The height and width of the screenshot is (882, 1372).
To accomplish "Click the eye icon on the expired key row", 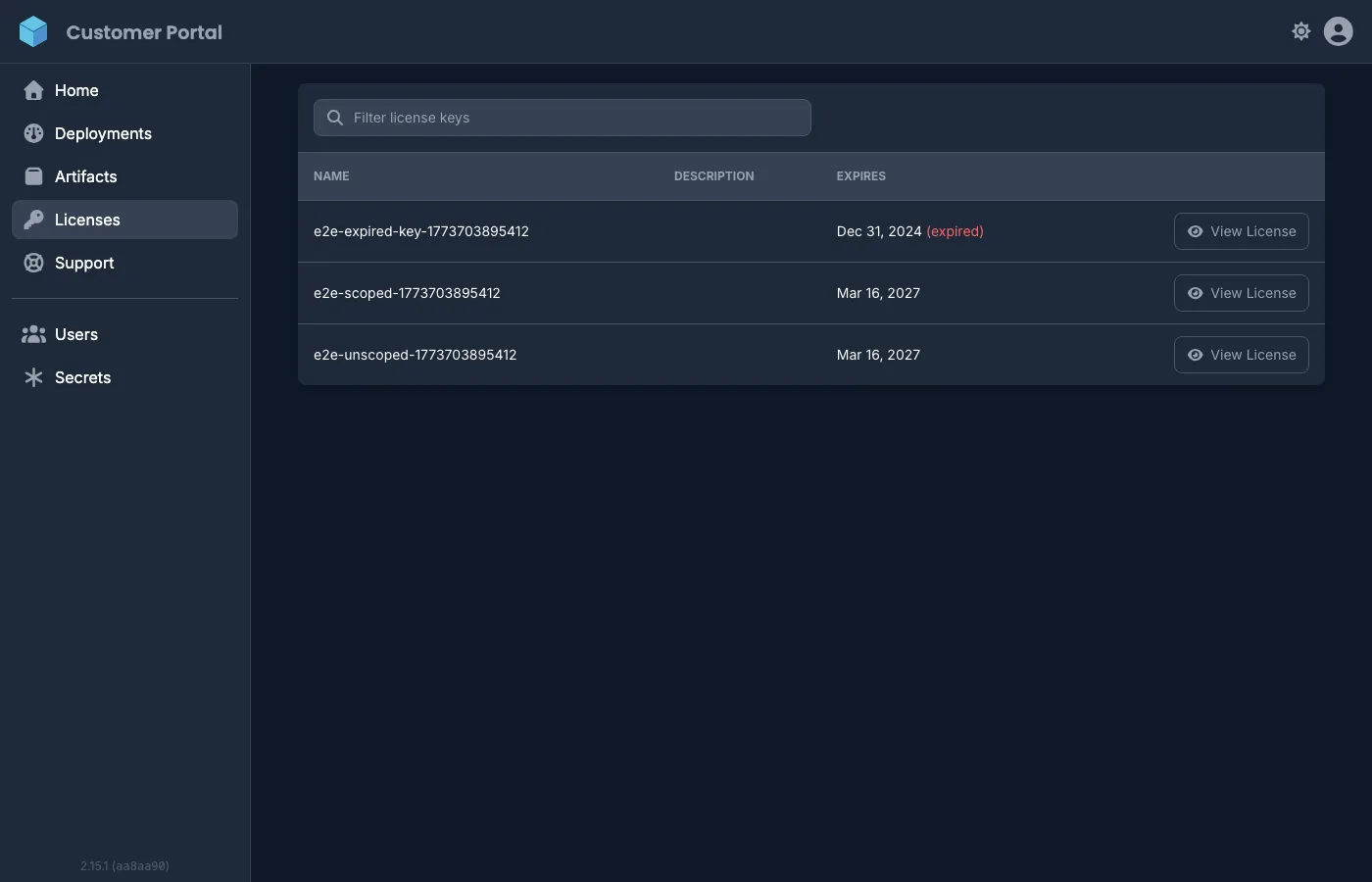I will (x=1195, y=231).
